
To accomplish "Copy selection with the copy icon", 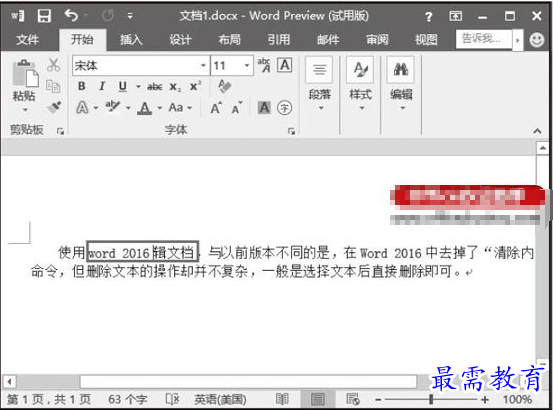I will click(53, 86).
